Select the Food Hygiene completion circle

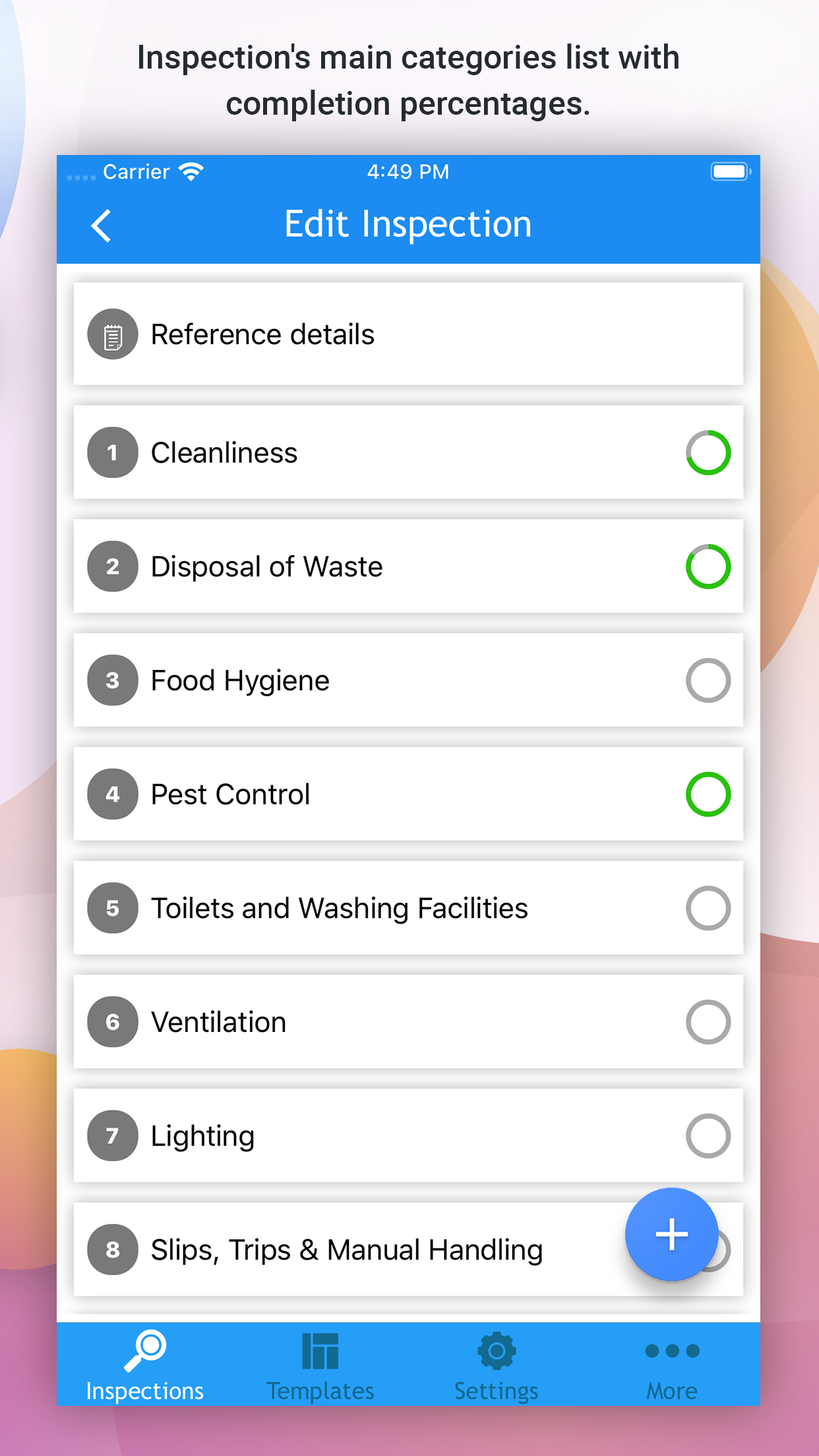708,681
